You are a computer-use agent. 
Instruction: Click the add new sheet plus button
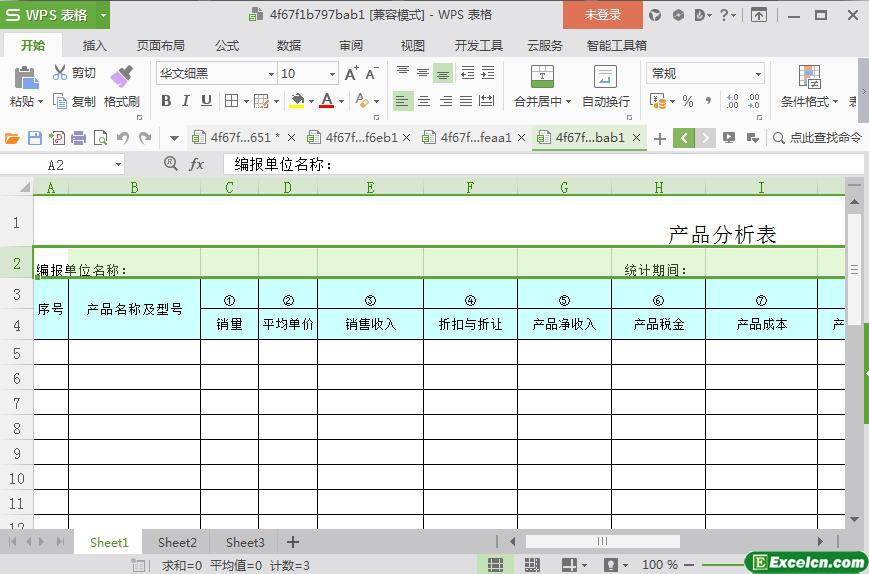293,542
